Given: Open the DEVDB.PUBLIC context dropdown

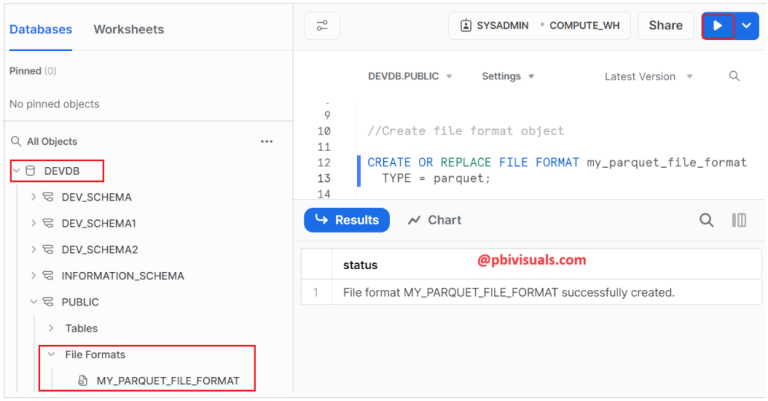Looking at the screenshot, I should (x=410, y=76).
